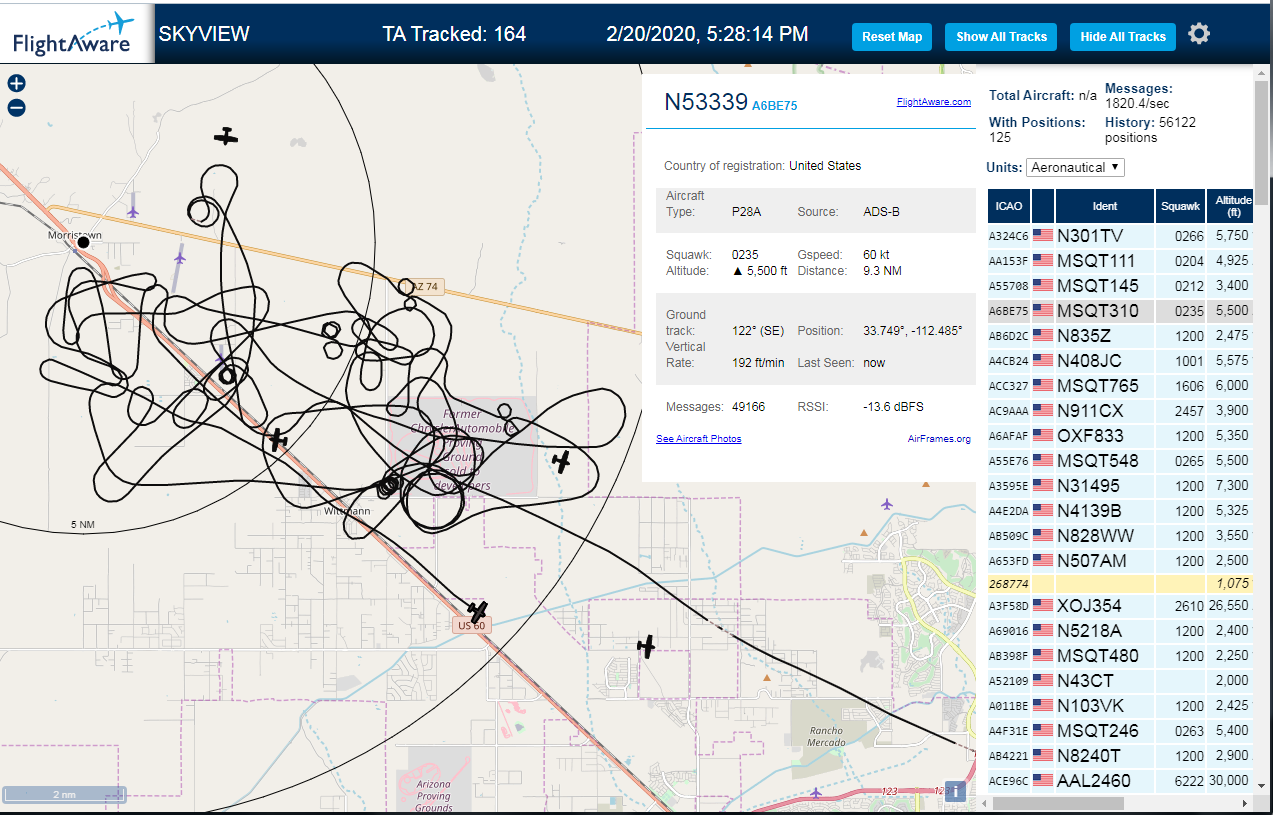Select the N408JC row

coord(1120,361)
